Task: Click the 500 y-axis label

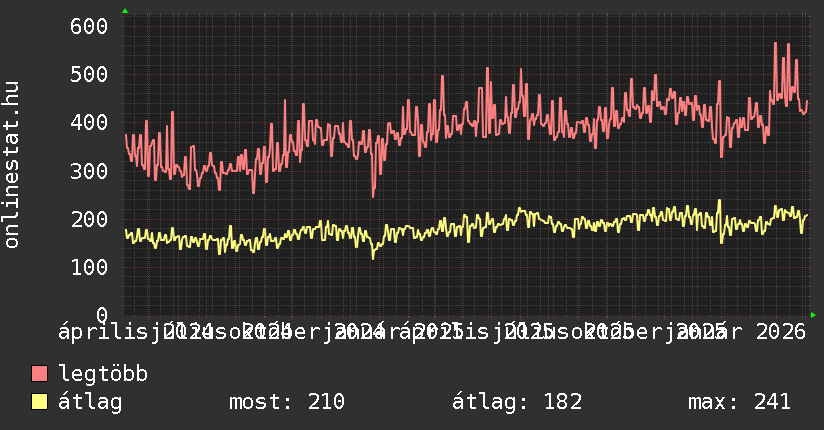Action: point(88,74)
